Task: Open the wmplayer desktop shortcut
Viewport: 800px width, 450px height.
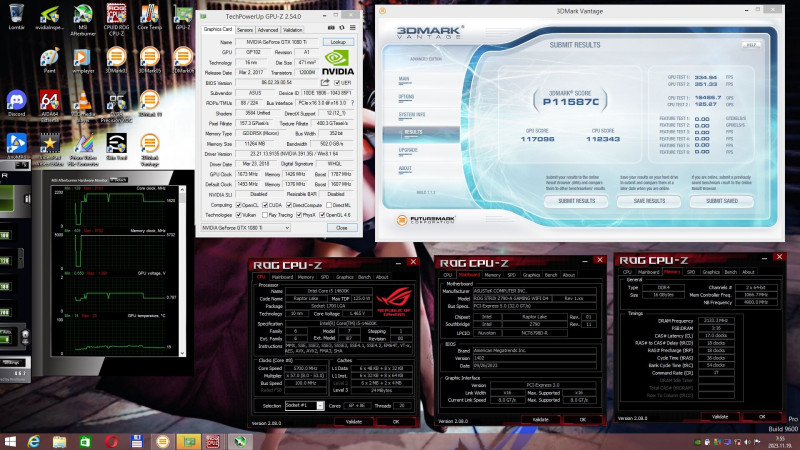Action: point(83,60)
